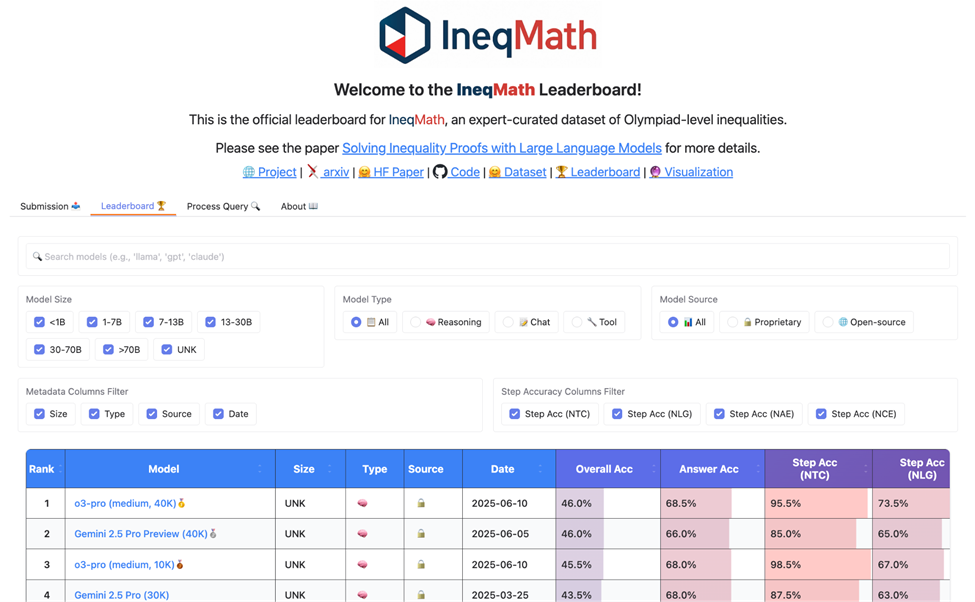This screenshot has width=975, height=602.
Task: Click the globe icon beside Project
Action: pyautogui.click(x=249, y=172)
